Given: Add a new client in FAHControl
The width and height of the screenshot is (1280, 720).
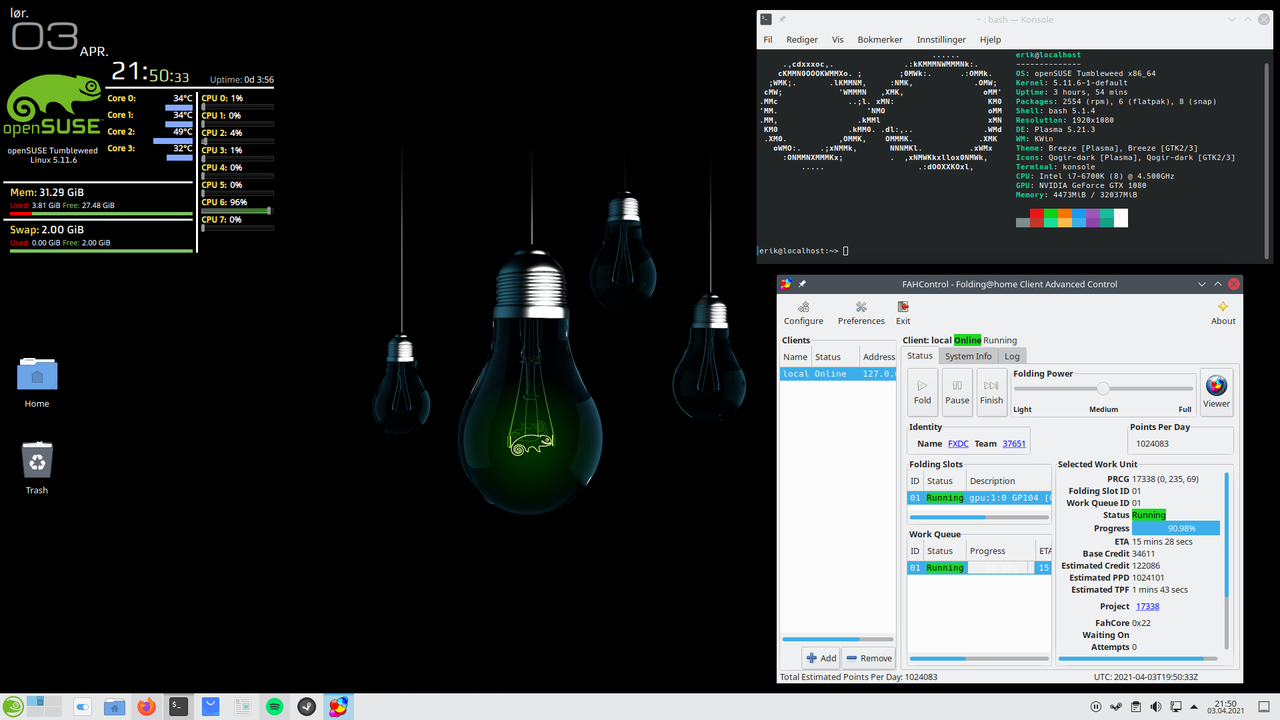Looking at the screenshot, I should coord(820,657).
